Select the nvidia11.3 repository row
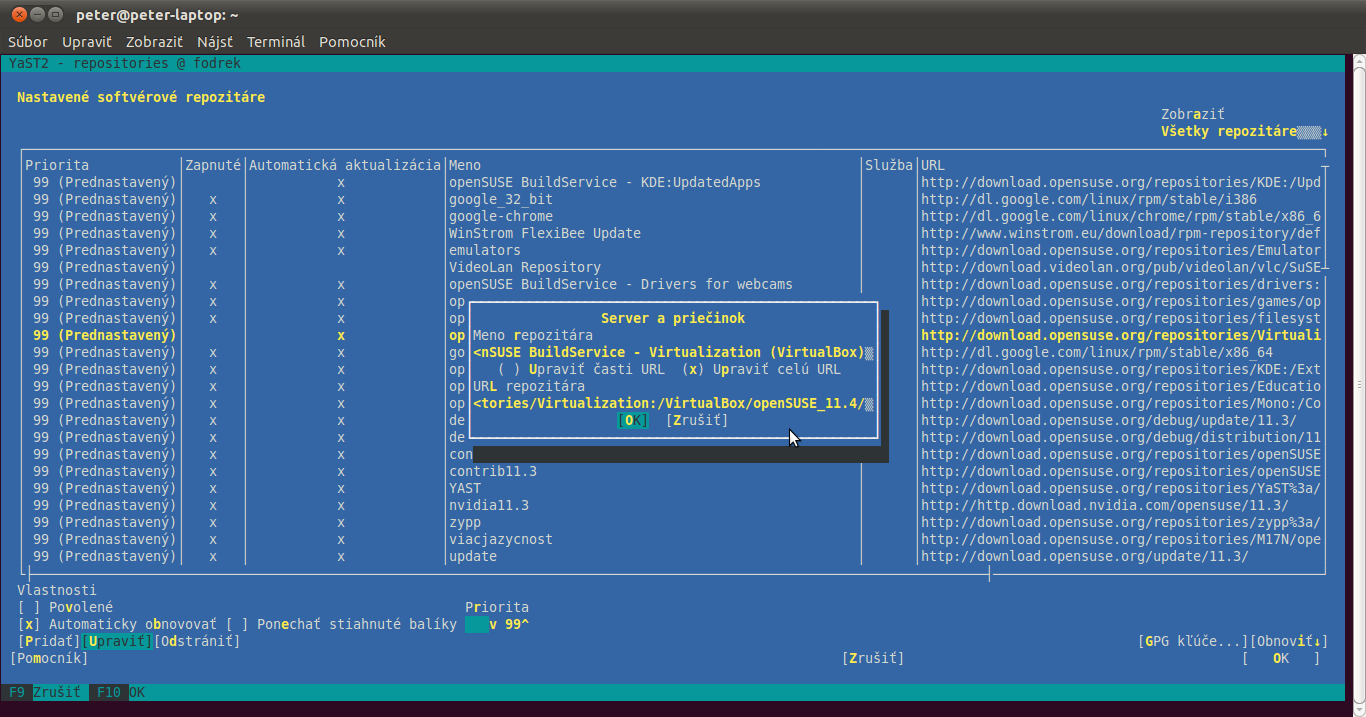 click(x=673, y=505)
